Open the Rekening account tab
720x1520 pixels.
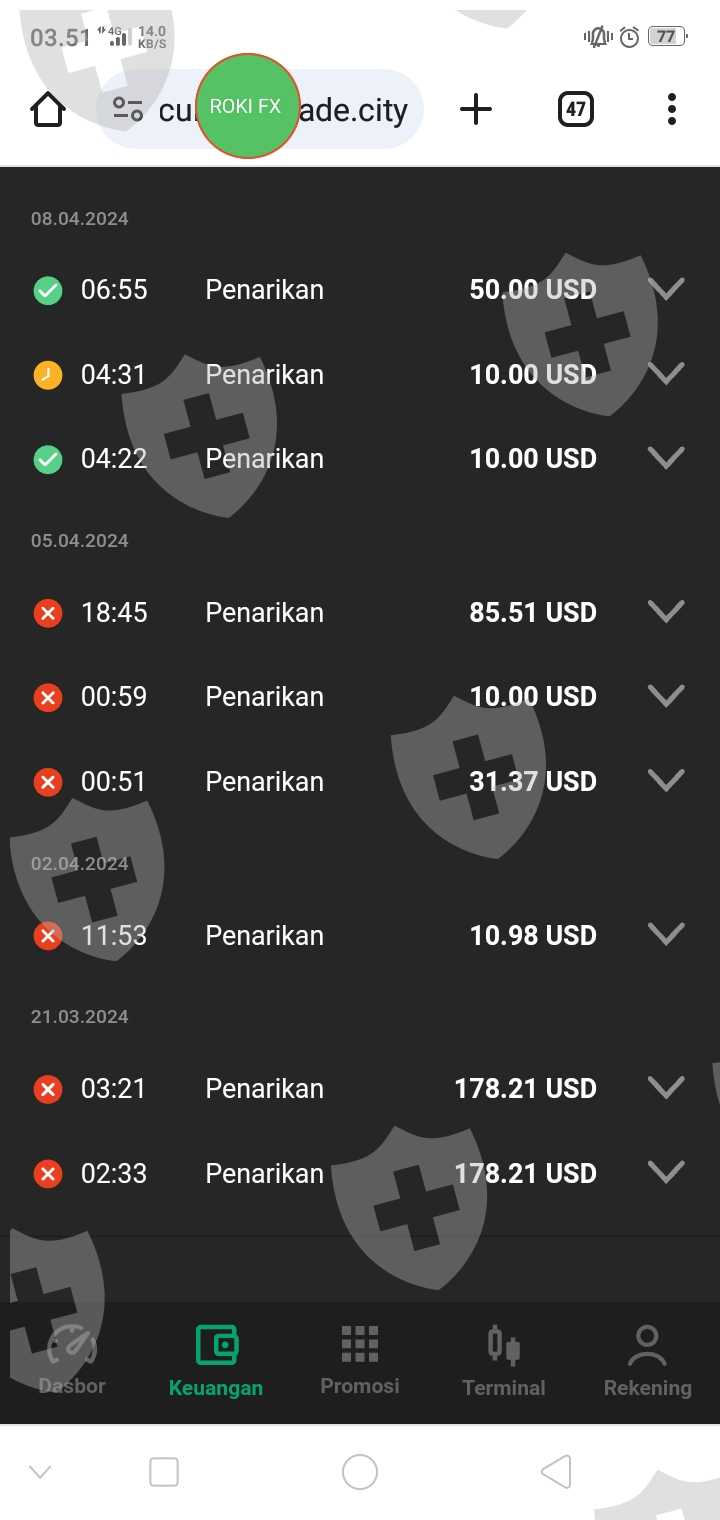[x=648, y=1360]
